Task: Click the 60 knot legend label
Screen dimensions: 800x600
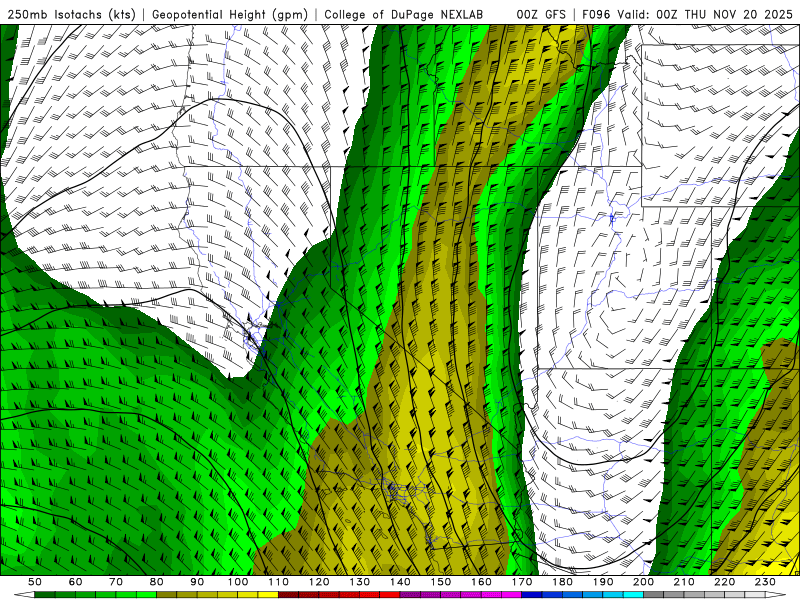Action: click(75, 582)
